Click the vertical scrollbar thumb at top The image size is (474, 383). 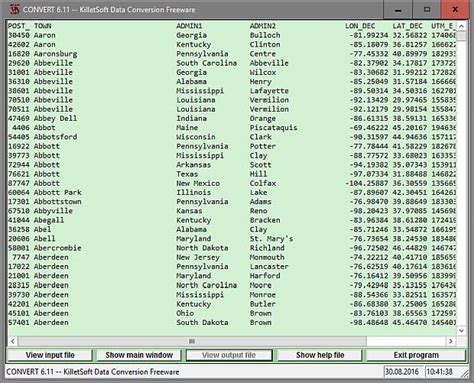tap(461, 36)
